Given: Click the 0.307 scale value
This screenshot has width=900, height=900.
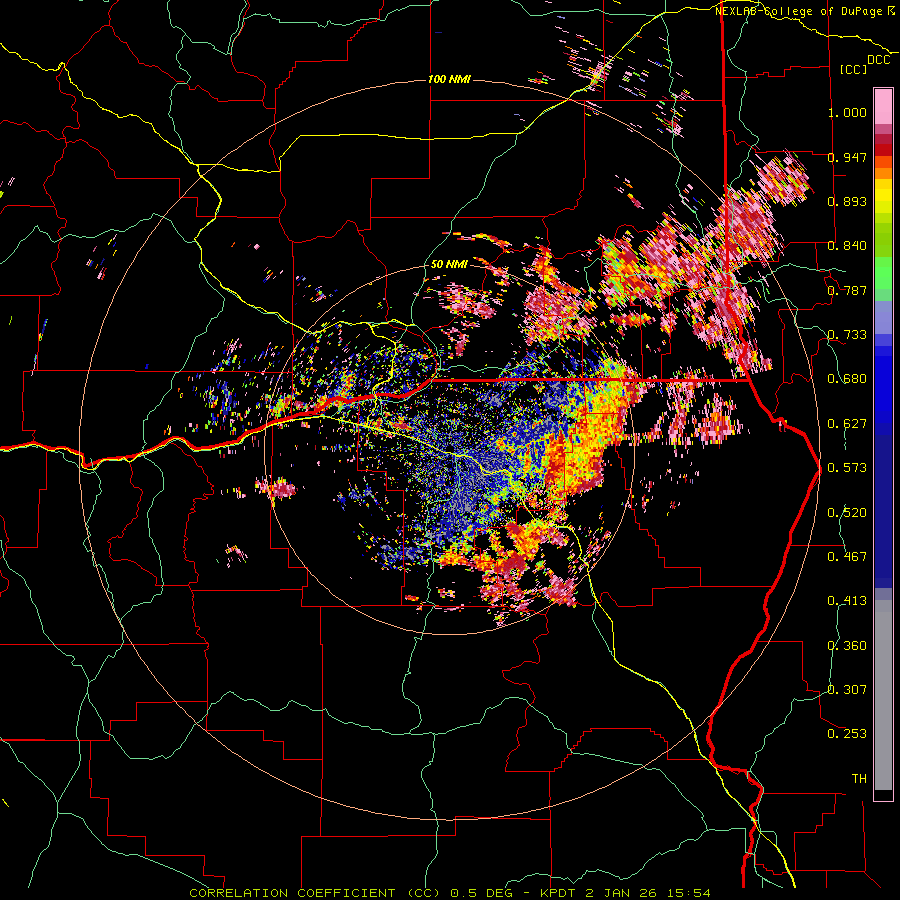Looking at the screenshot, I should (847, 690).
